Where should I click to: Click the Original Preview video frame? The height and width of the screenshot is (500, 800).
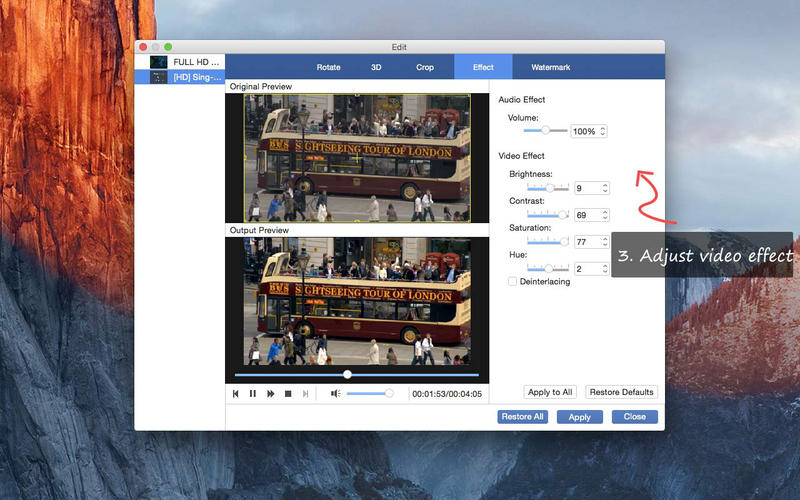(x=357, y=158)
